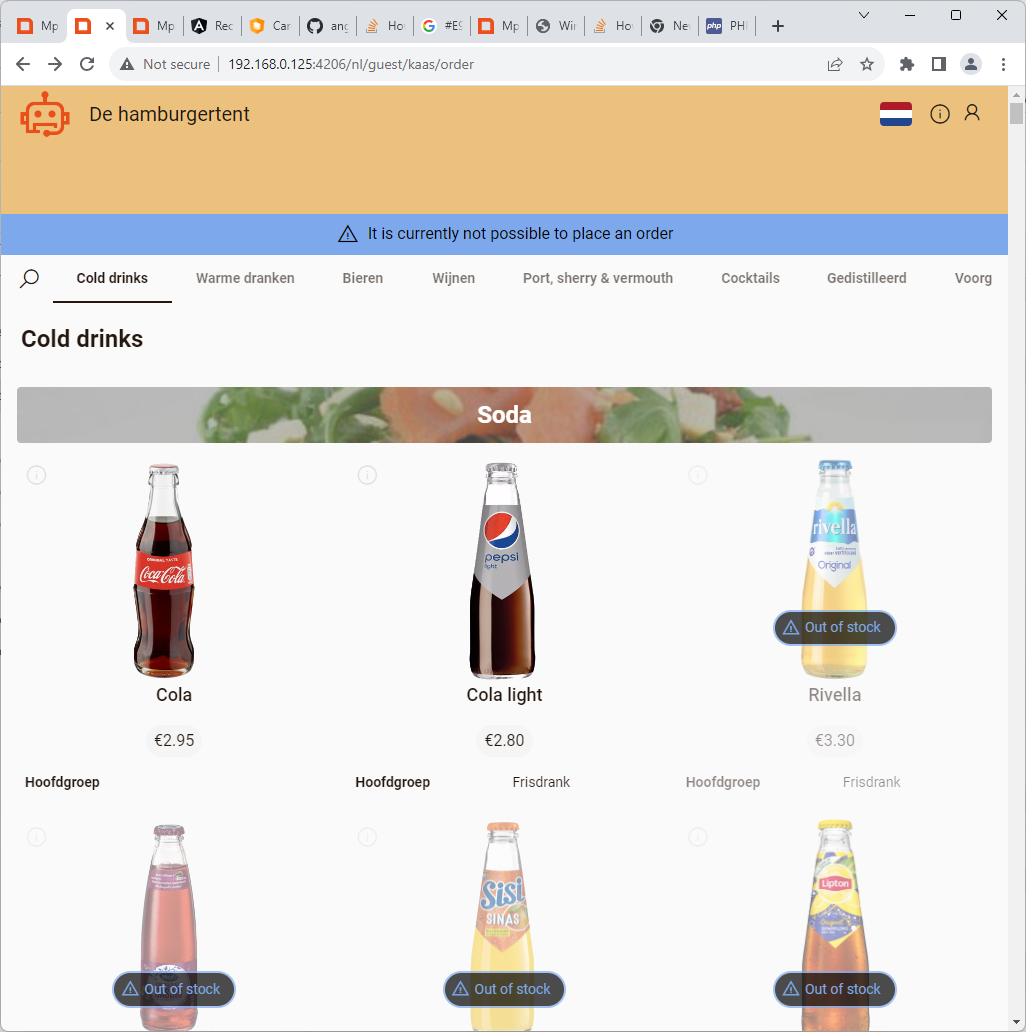Select Port, sherry & vermouth tab
The image size is (1026, 1032).
[x=598, y=278]
